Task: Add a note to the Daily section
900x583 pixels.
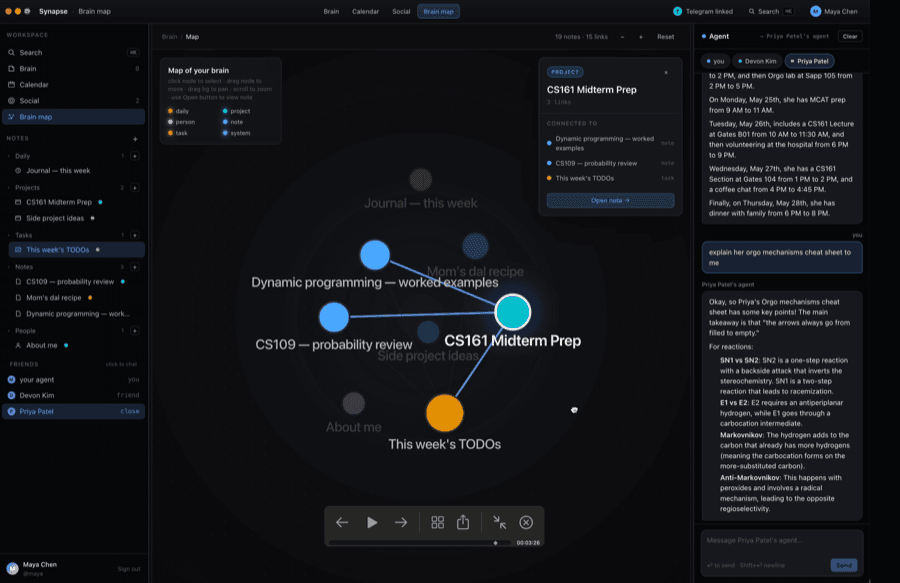Action: click(x=135, y=156)
